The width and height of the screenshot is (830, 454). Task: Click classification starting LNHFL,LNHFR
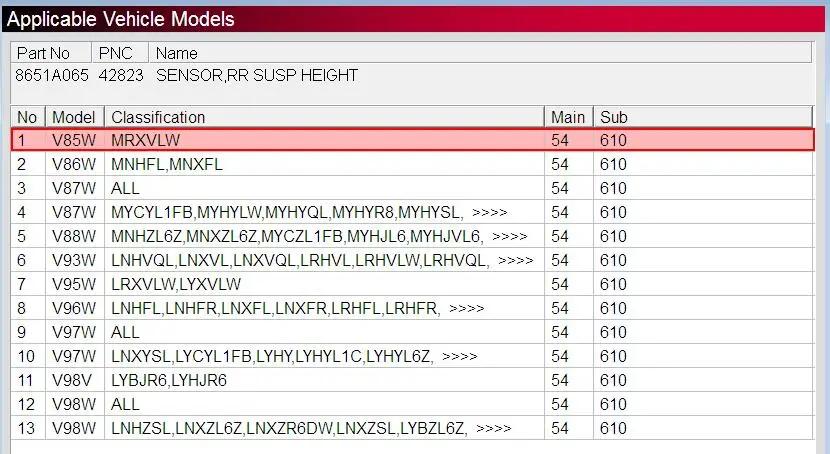pos(275,308)
